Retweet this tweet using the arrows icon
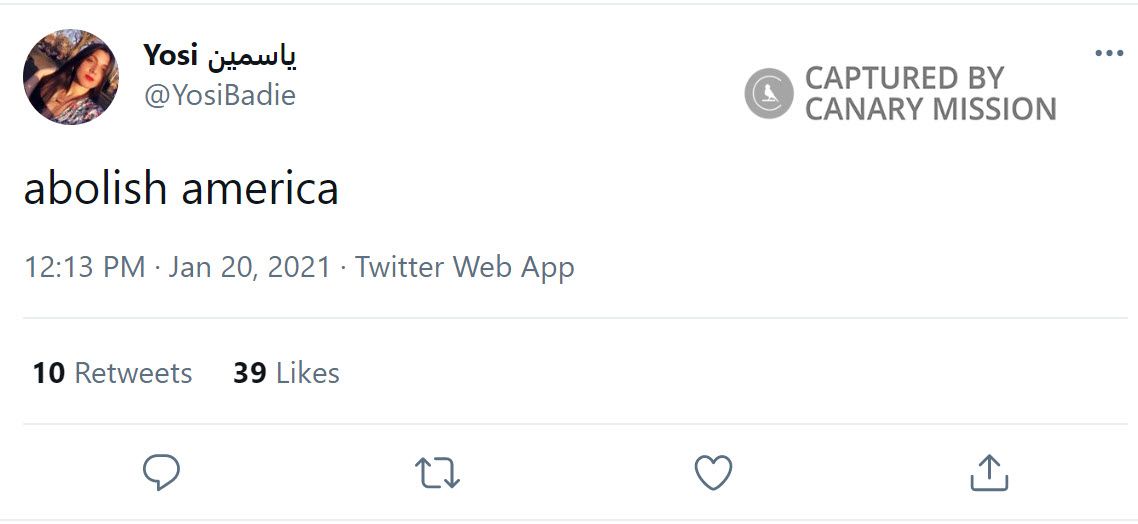1138x524 pixels. pos(437,473)
